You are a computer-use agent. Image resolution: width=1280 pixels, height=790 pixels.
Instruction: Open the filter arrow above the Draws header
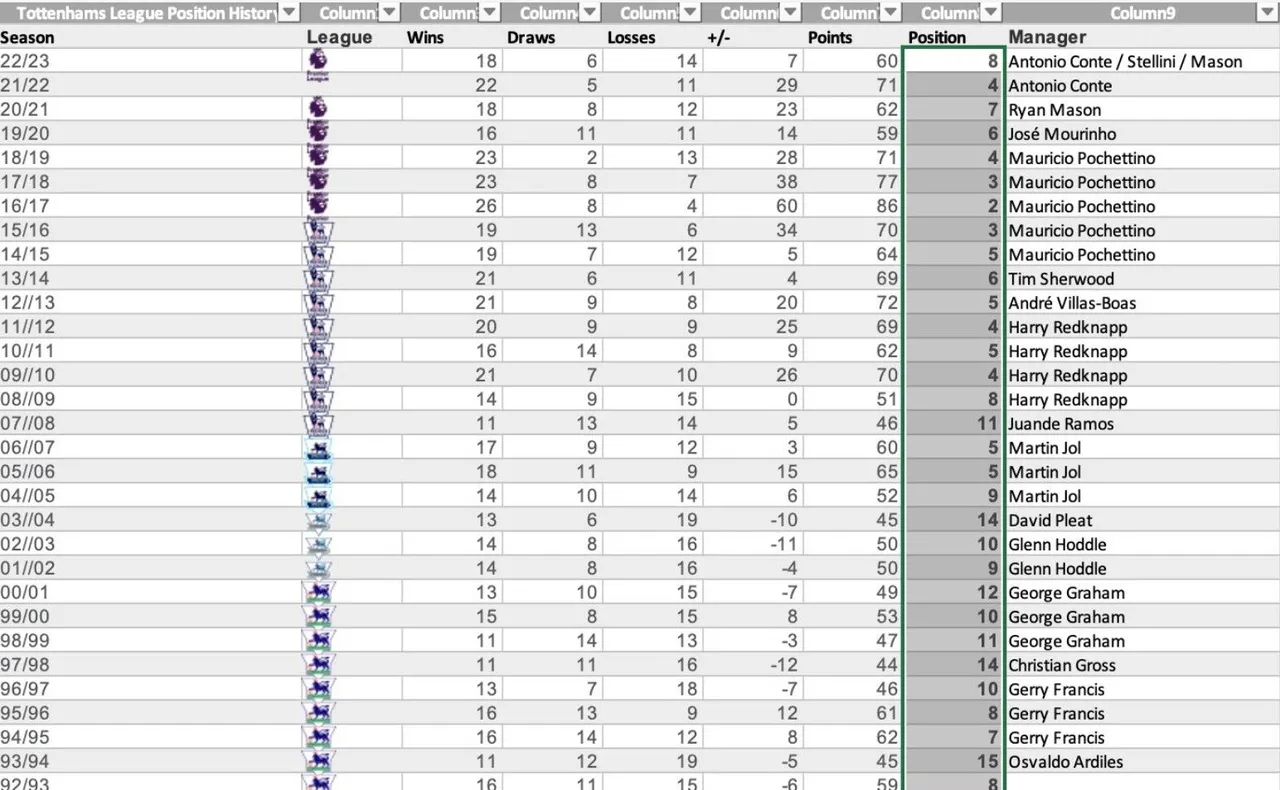click(x=590, y=12)
